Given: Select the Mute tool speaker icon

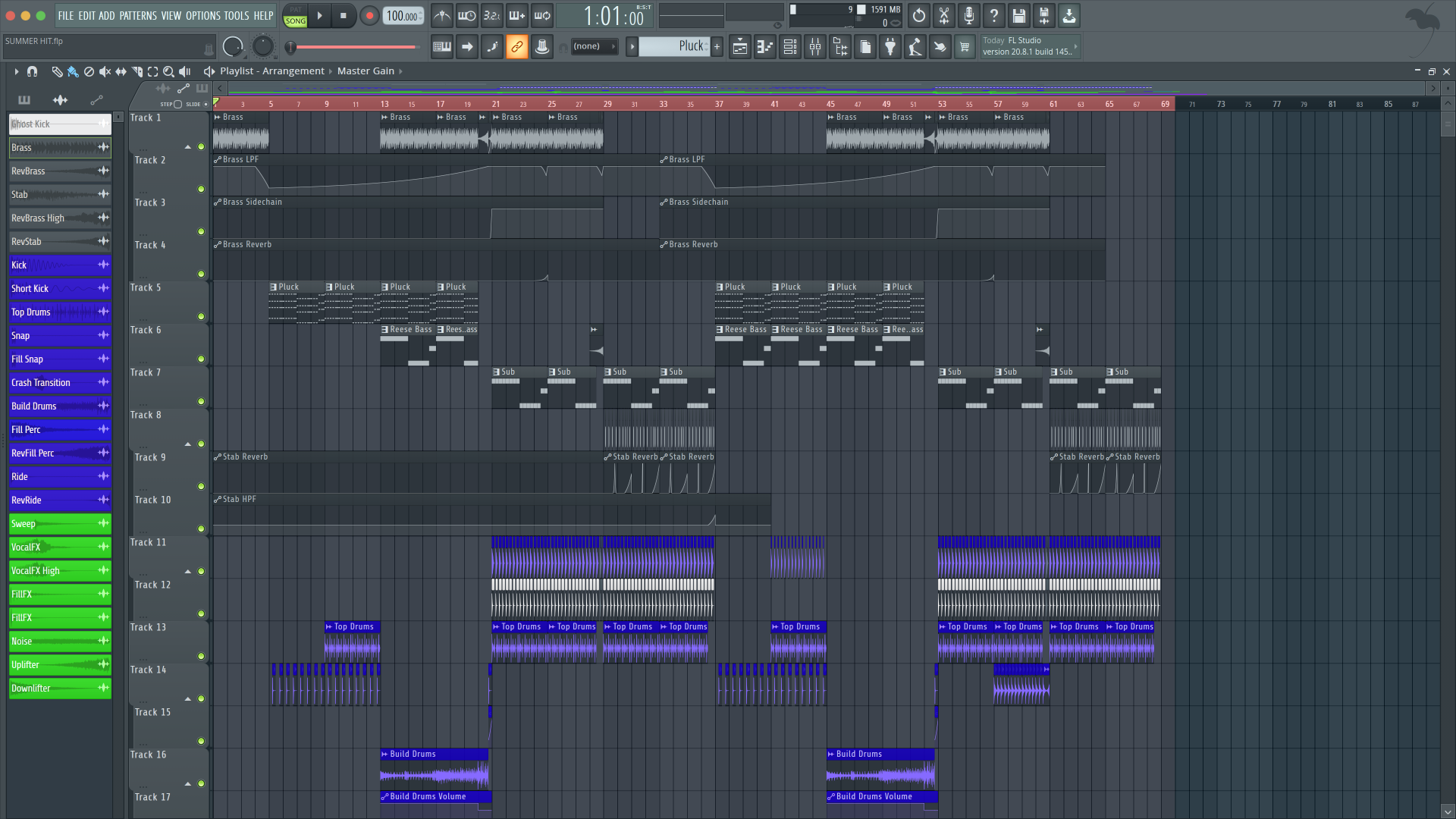Looking at the screenshot, I should point(105,71).
